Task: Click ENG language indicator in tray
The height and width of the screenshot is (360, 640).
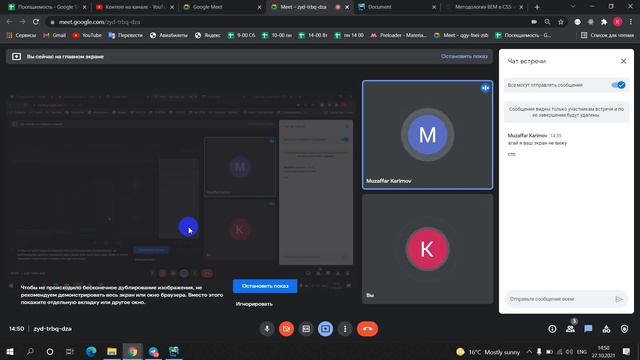Action: coord(582,352)
